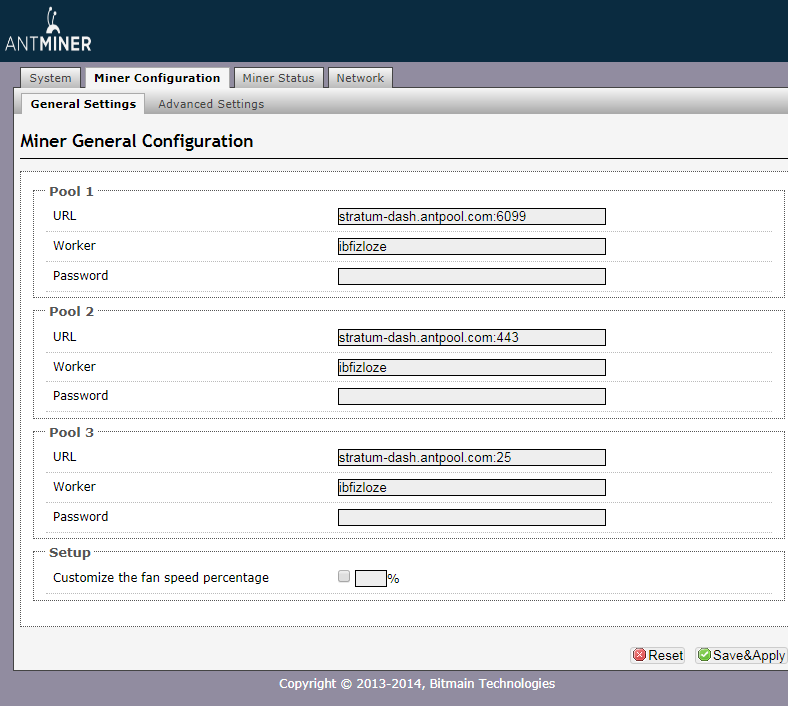Switch to Advanced Settings subtab
Screen dimensions: 788x706
click(211, 104)
